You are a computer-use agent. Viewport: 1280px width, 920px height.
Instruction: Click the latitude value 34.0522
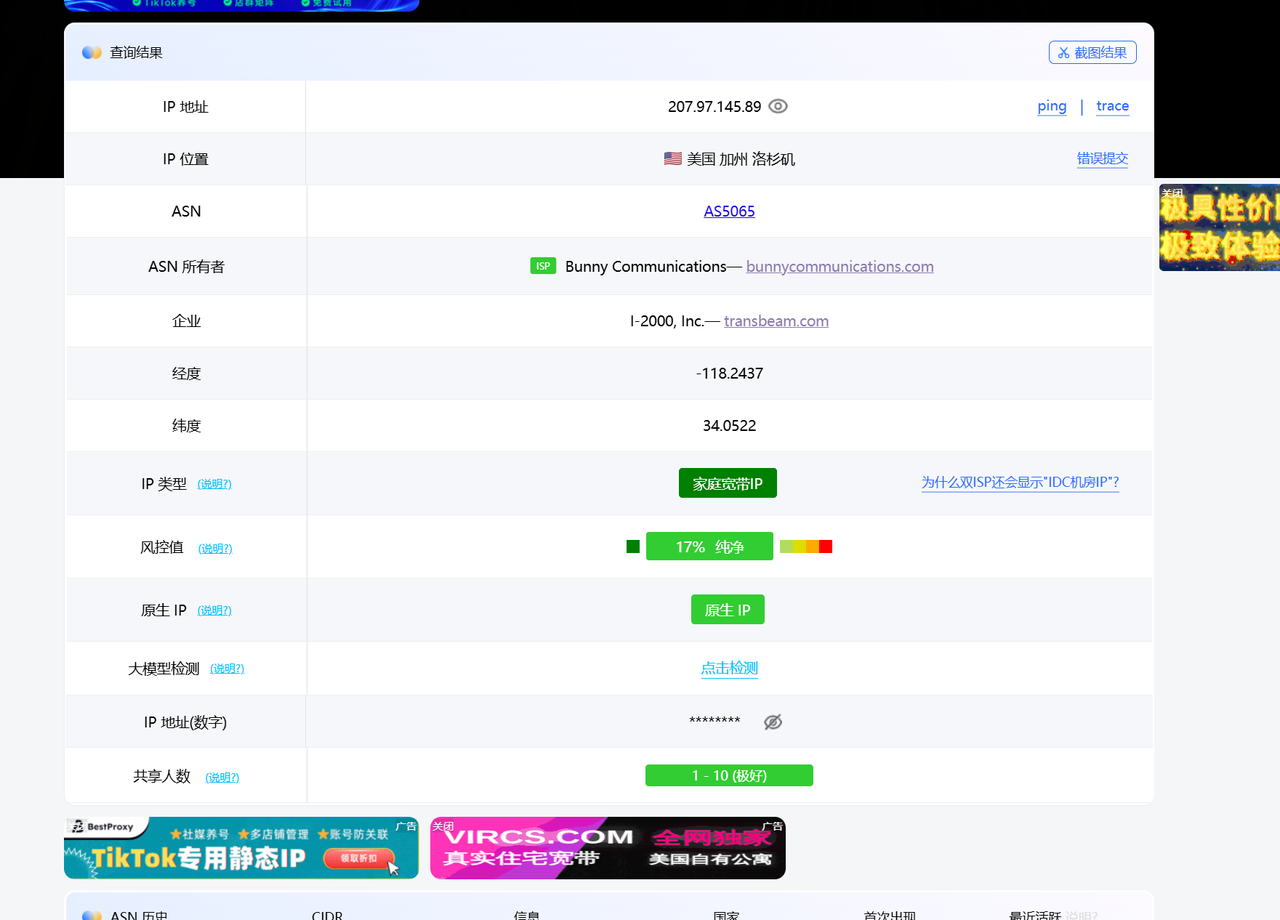(730, 425)
